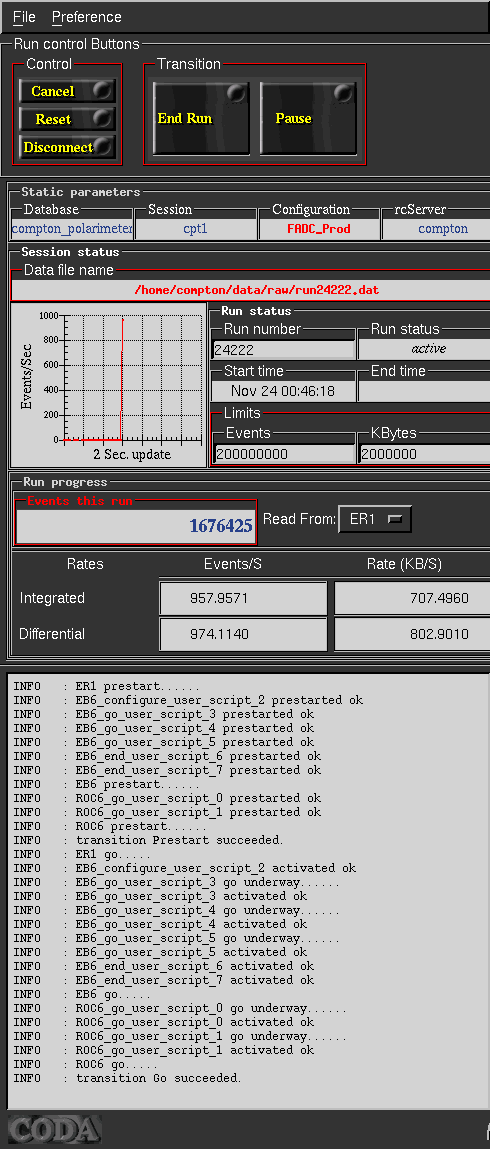Click the indicator light on End Run
The width and height of the screenshot is (490, 1149).
(x=236, y=93)
